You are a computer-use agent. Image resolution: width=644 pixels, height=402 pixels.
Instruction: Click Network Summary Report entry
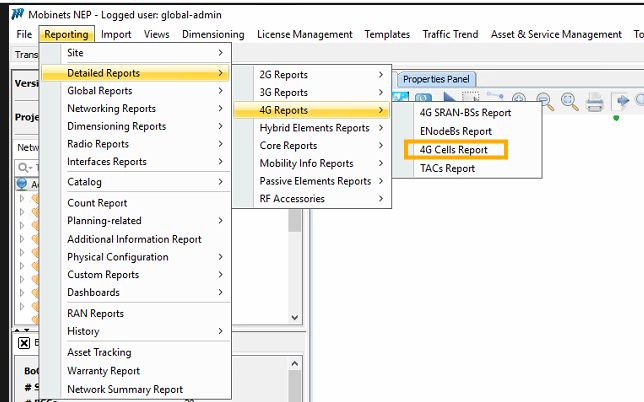click(124, 390)
